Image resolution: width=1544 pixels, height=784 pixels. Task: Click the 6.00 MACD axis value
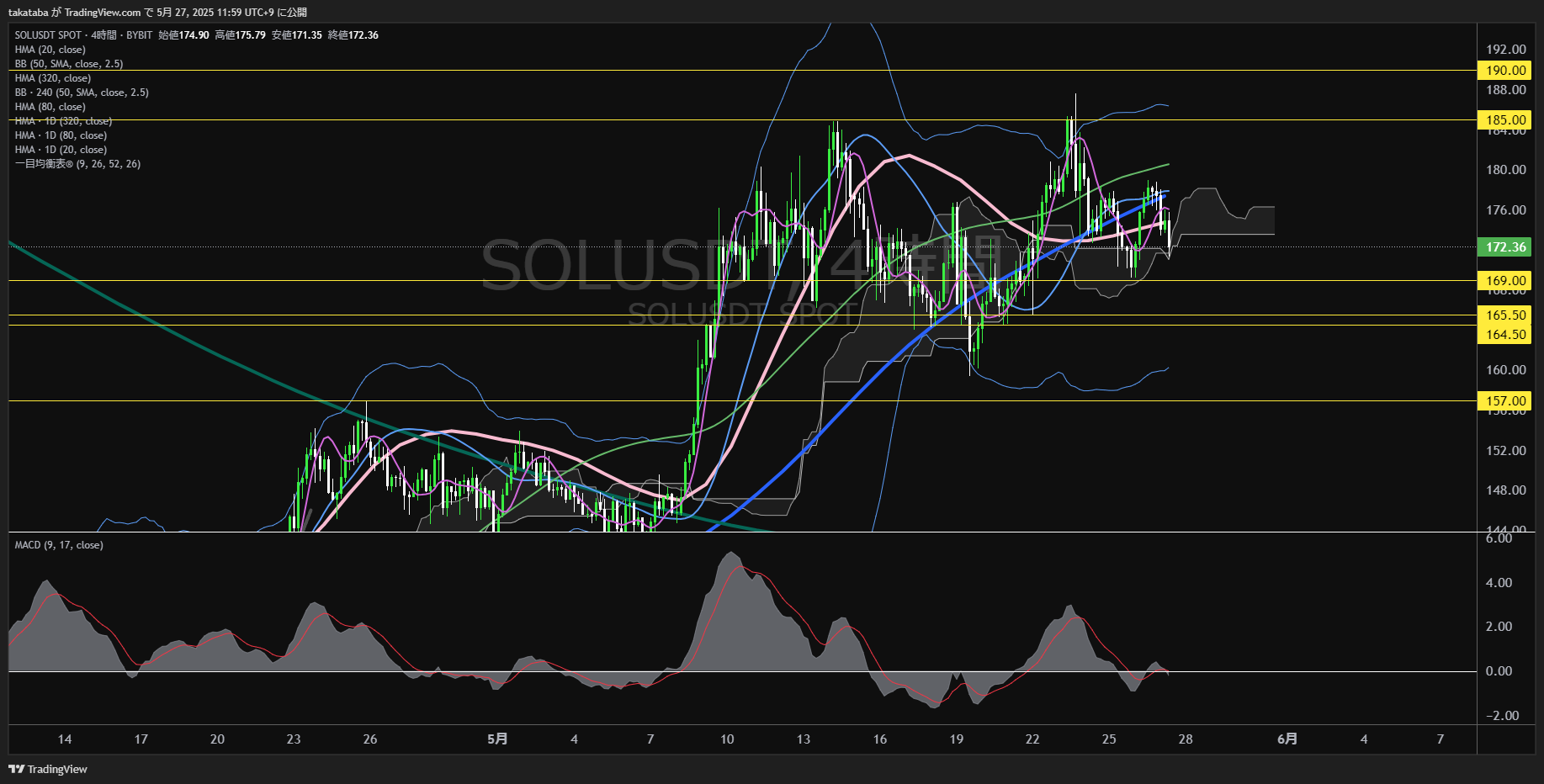1499,538
